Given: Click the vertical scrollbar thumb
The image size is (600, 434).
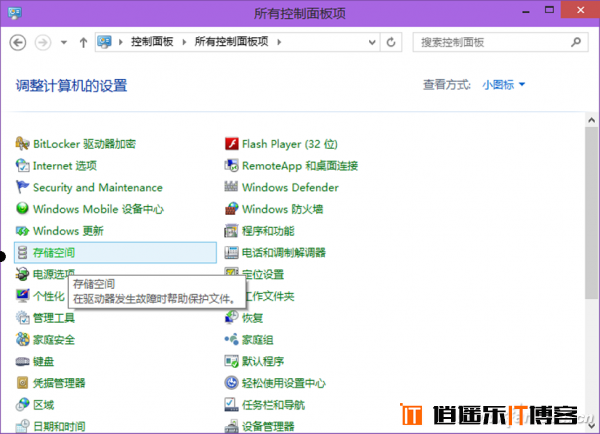Looking at the screenshot, I should coord(592,213).
